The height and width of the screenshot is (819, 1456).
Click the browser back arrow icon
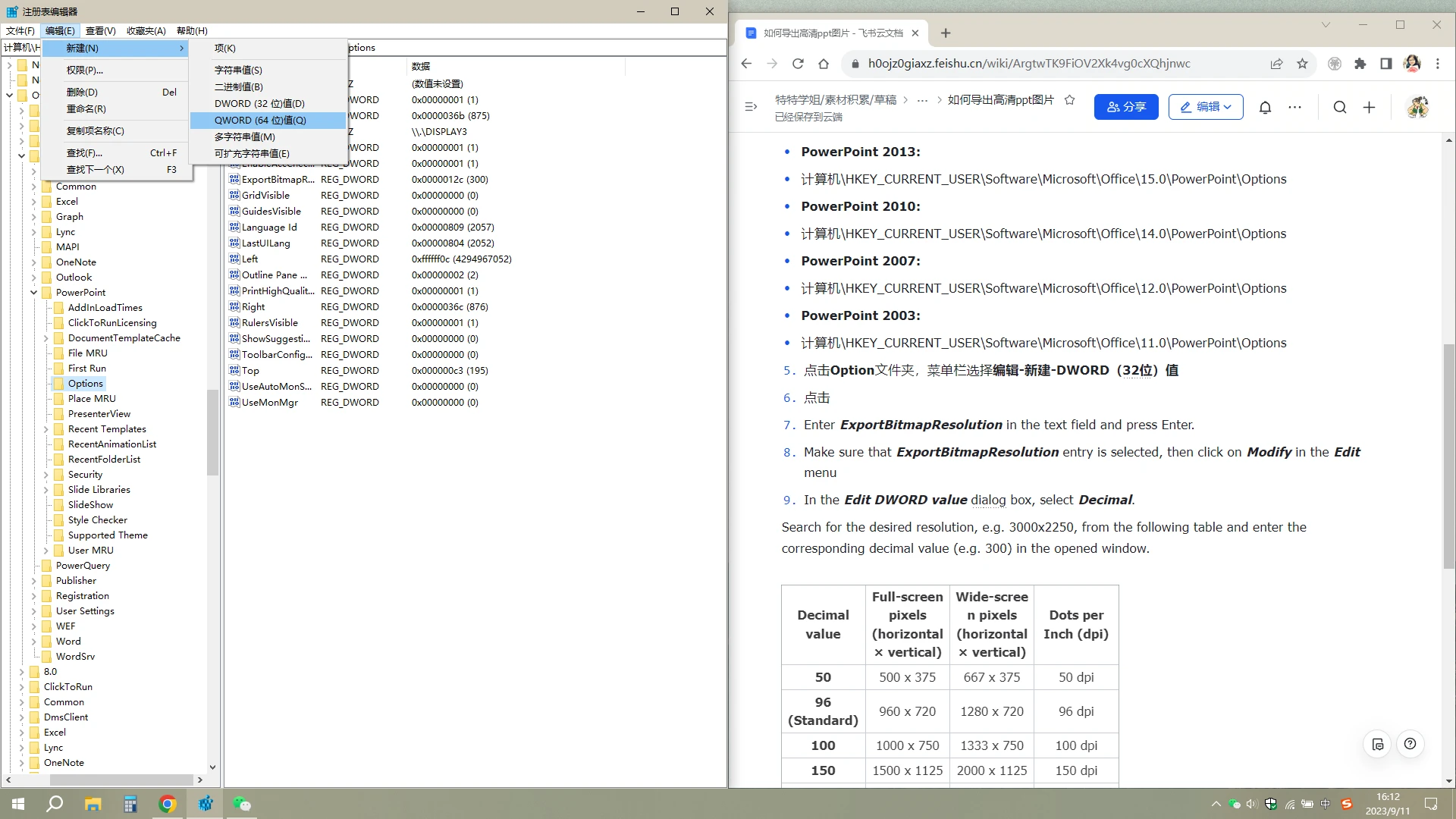click(746, 64)
